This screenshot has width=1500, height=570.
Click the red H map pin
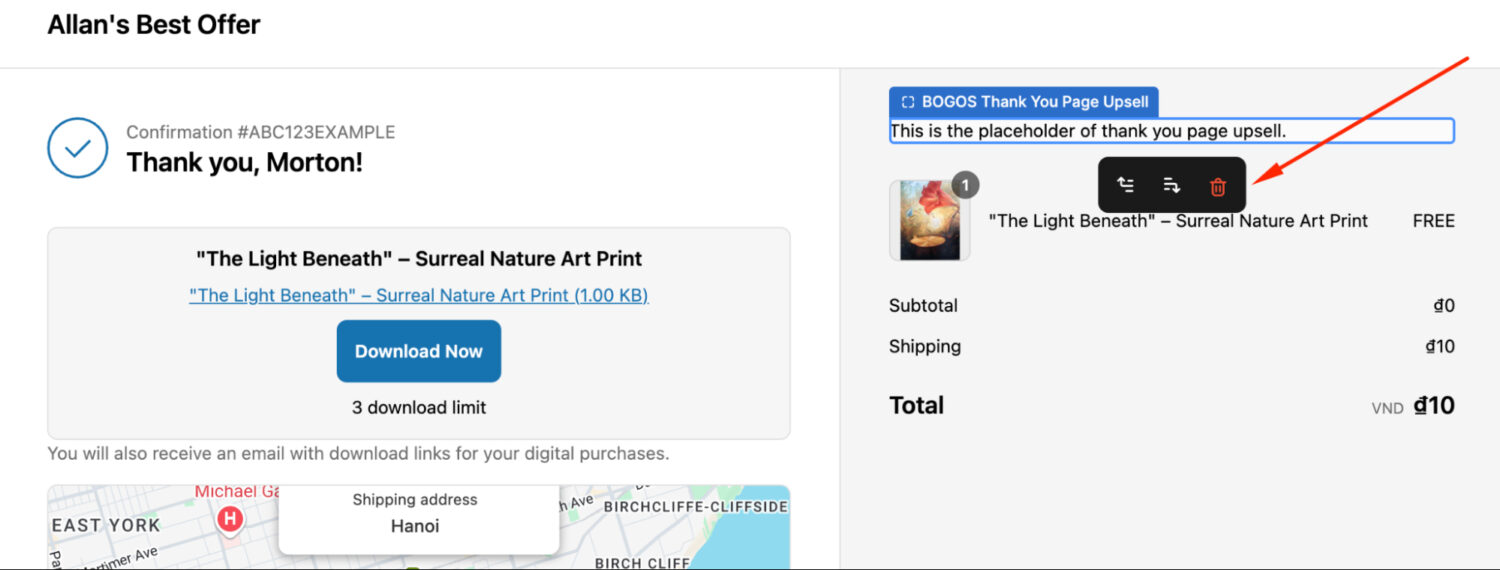(x=230, y=518)
